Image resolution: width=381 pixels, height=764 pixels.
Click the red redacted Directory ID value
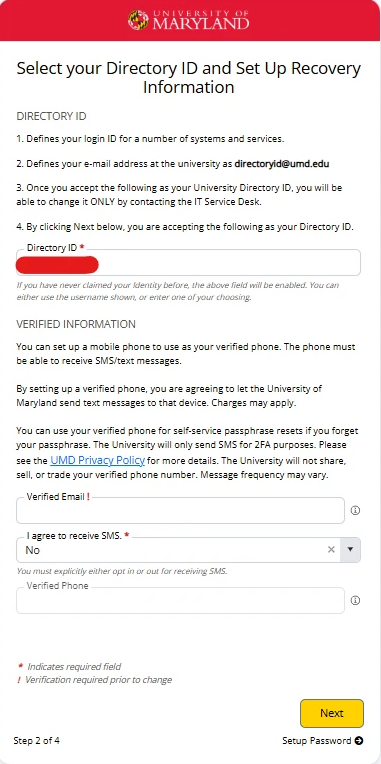click(x=57, y=265)
